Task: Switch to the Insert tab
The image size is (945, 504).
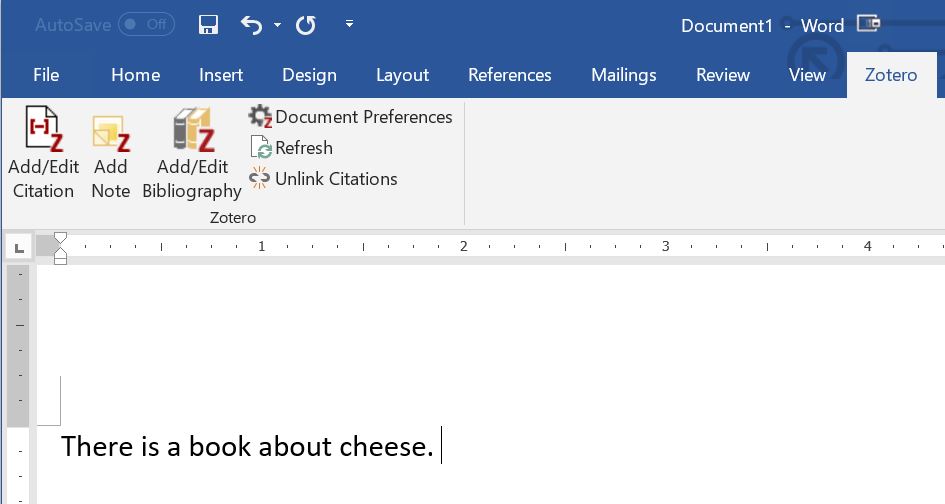Action: coord(221,75)
